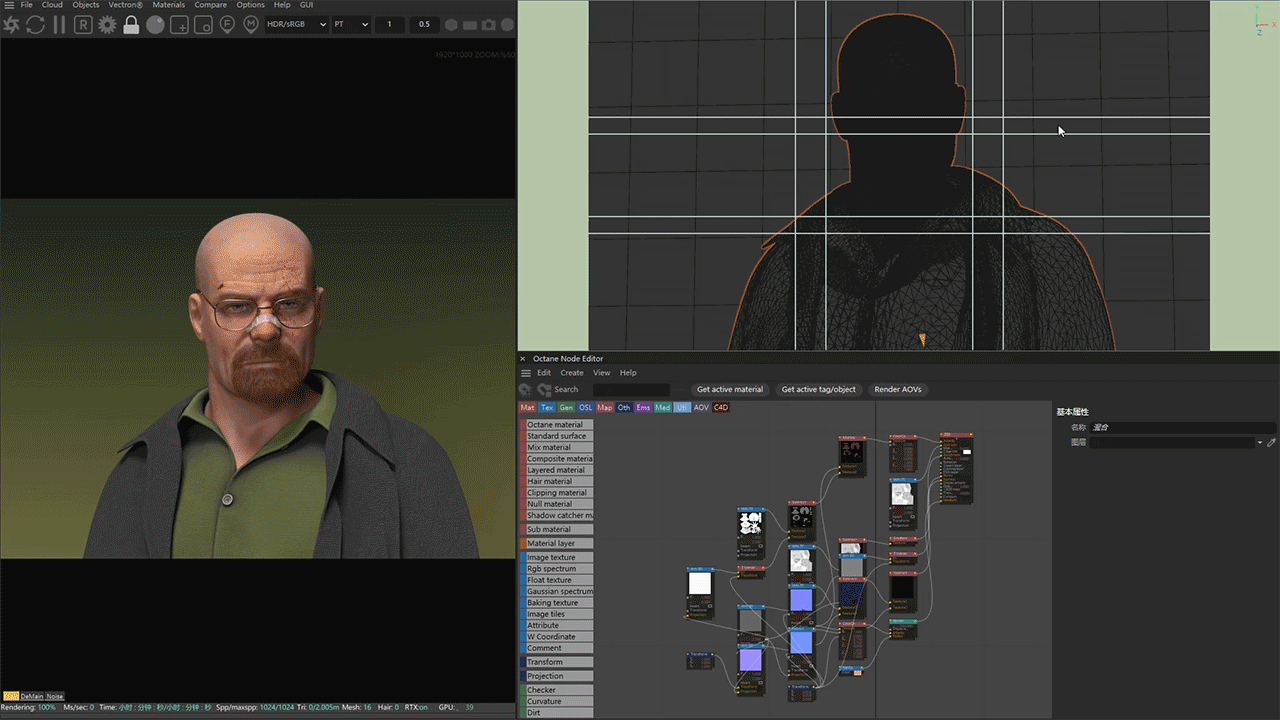Click the greyed hexagon toolbar icon
This screenshot has width=1280, height=720.
[x=452, y=24]
